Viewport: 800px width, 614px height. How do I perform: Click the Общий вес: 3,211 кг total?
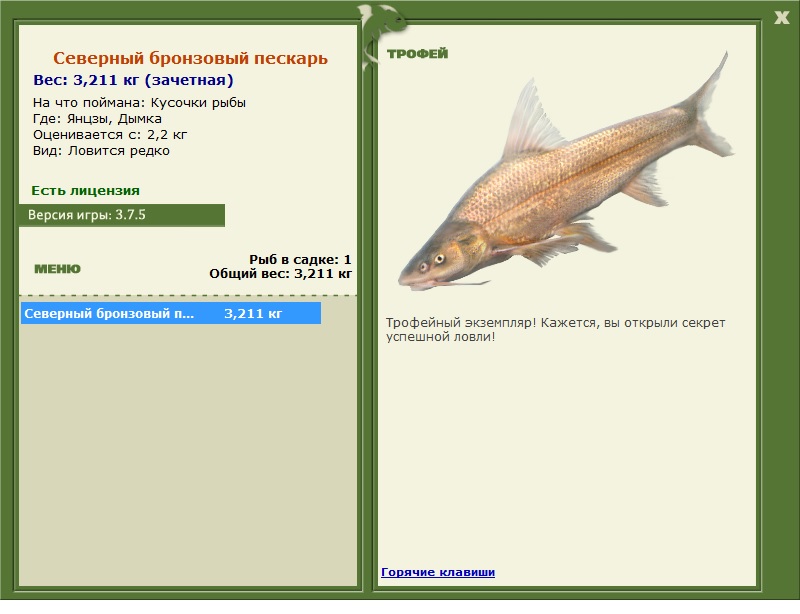coord(280,272)
